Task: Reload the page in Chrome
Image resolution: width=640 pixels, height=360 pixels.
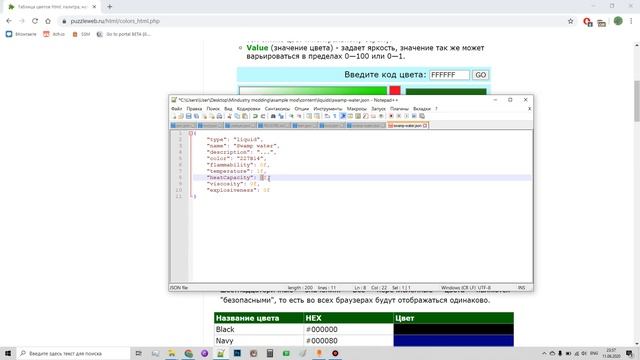Action: (35, 21)
